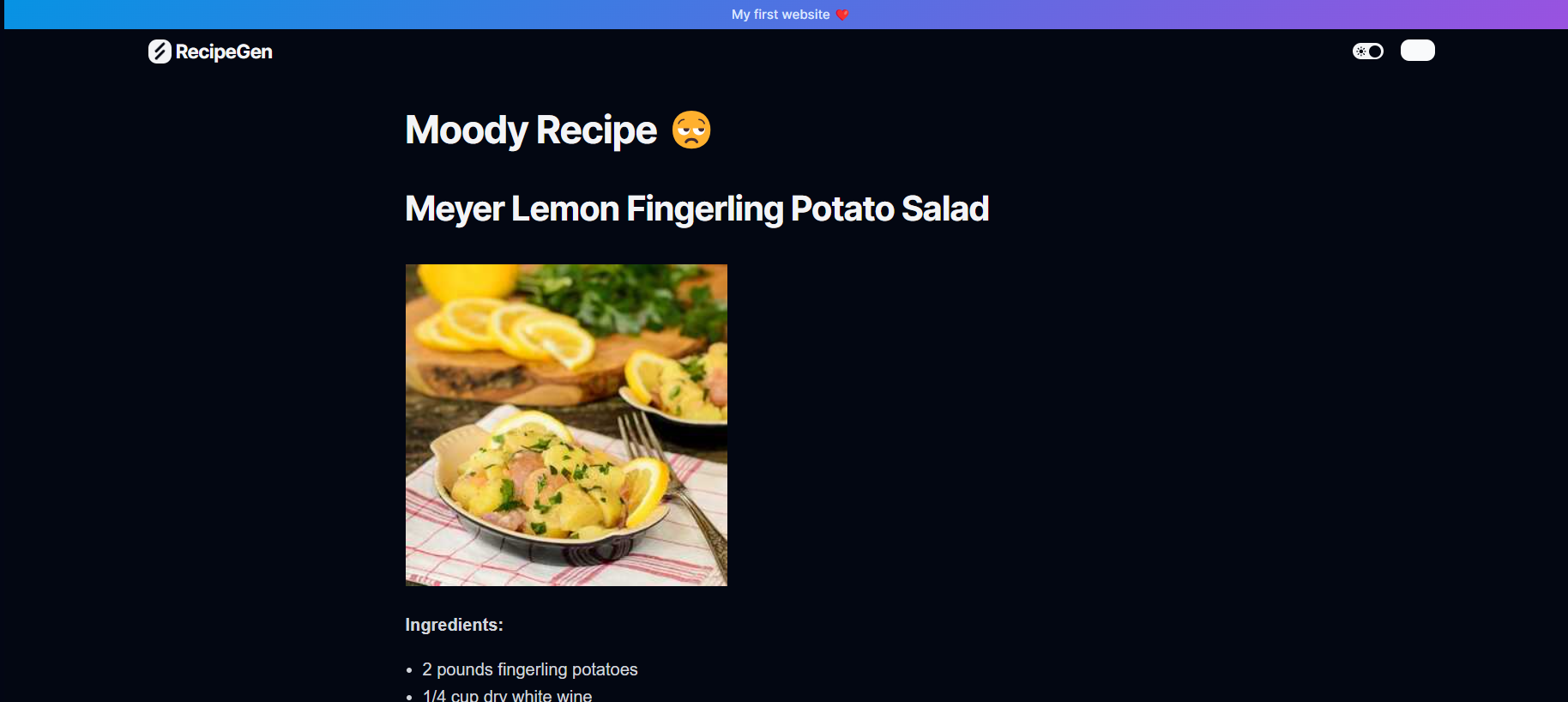Click the dark knob of the theme switch
The image size is (1568, 702).
(1375, 51)
